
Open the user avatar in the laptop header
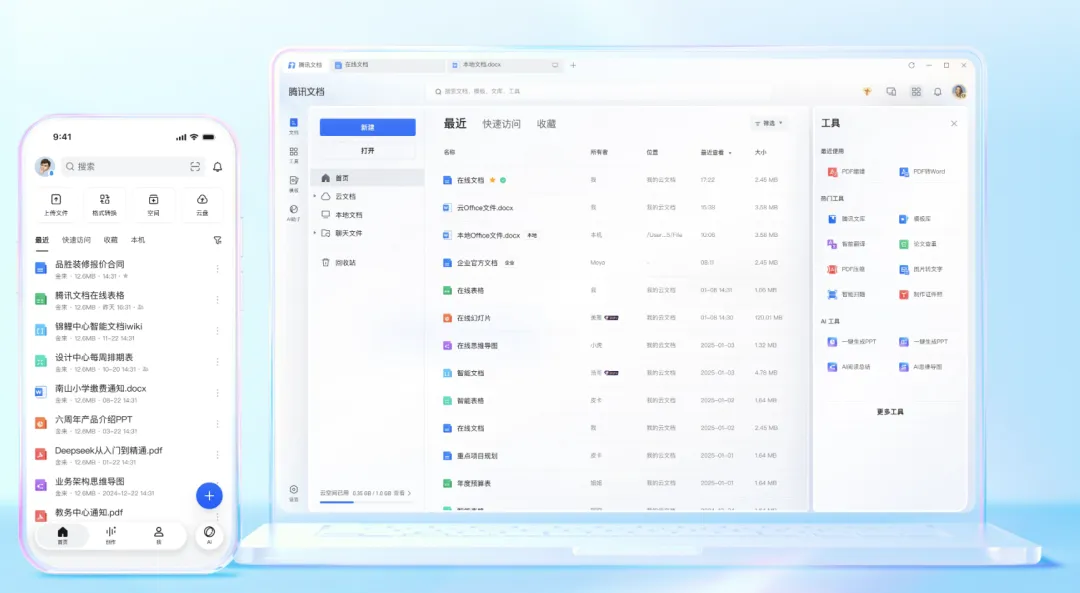pos(959,91)
